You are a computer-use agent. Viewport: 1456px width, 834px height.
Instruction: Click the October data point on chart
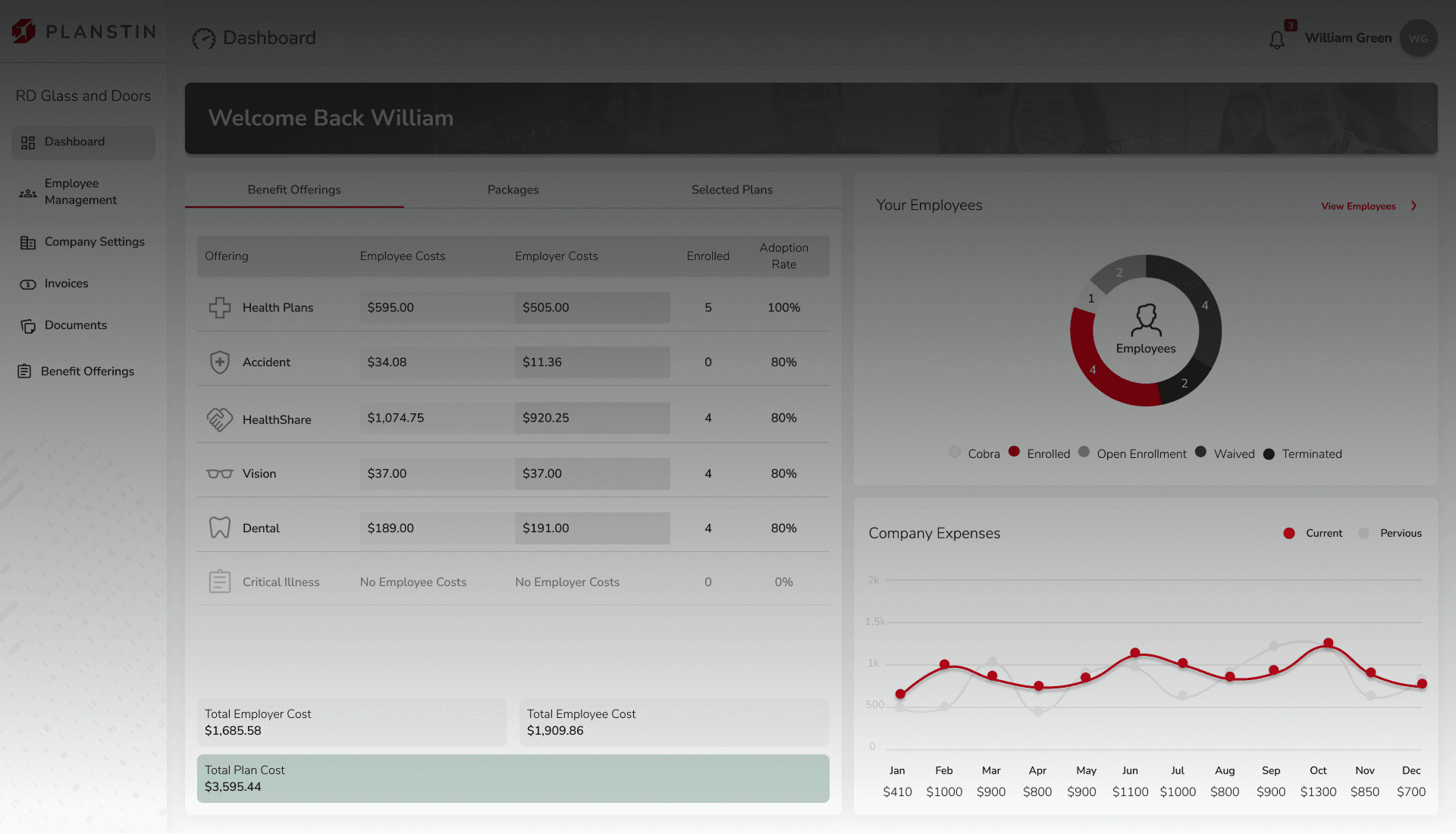coord(1328,643)
